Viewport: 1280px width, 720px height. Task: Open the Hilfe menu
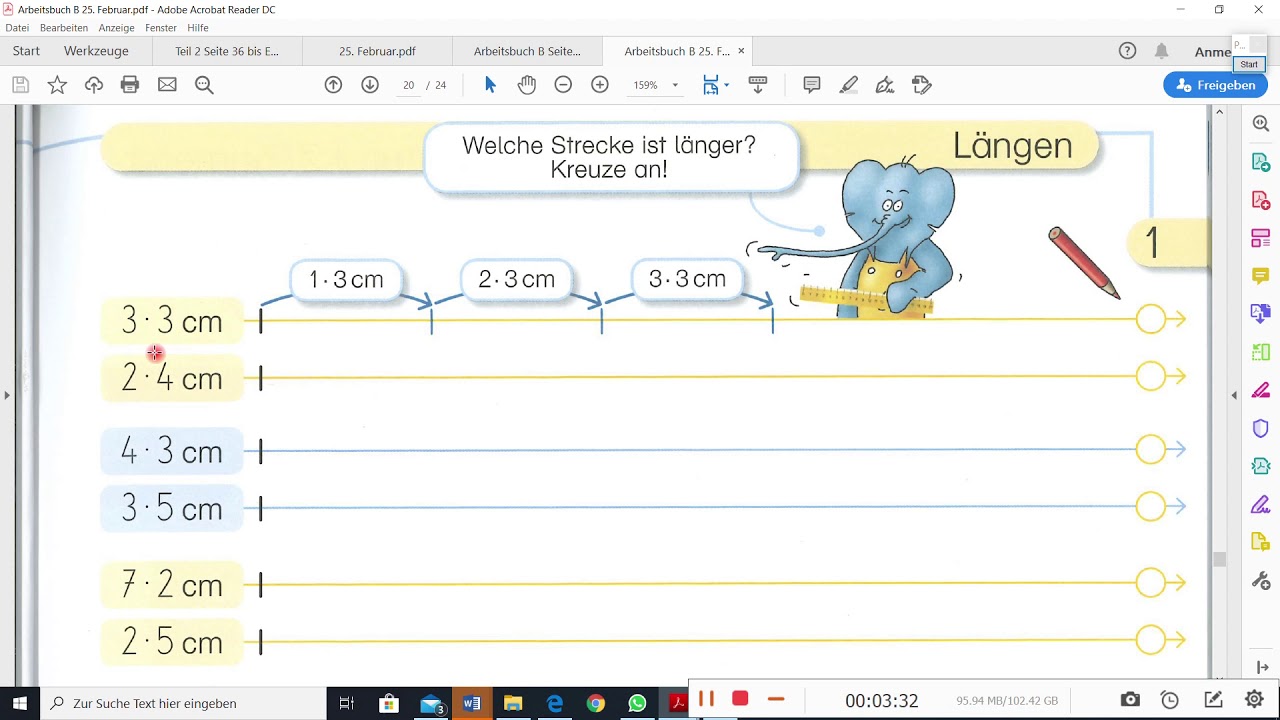198,28
